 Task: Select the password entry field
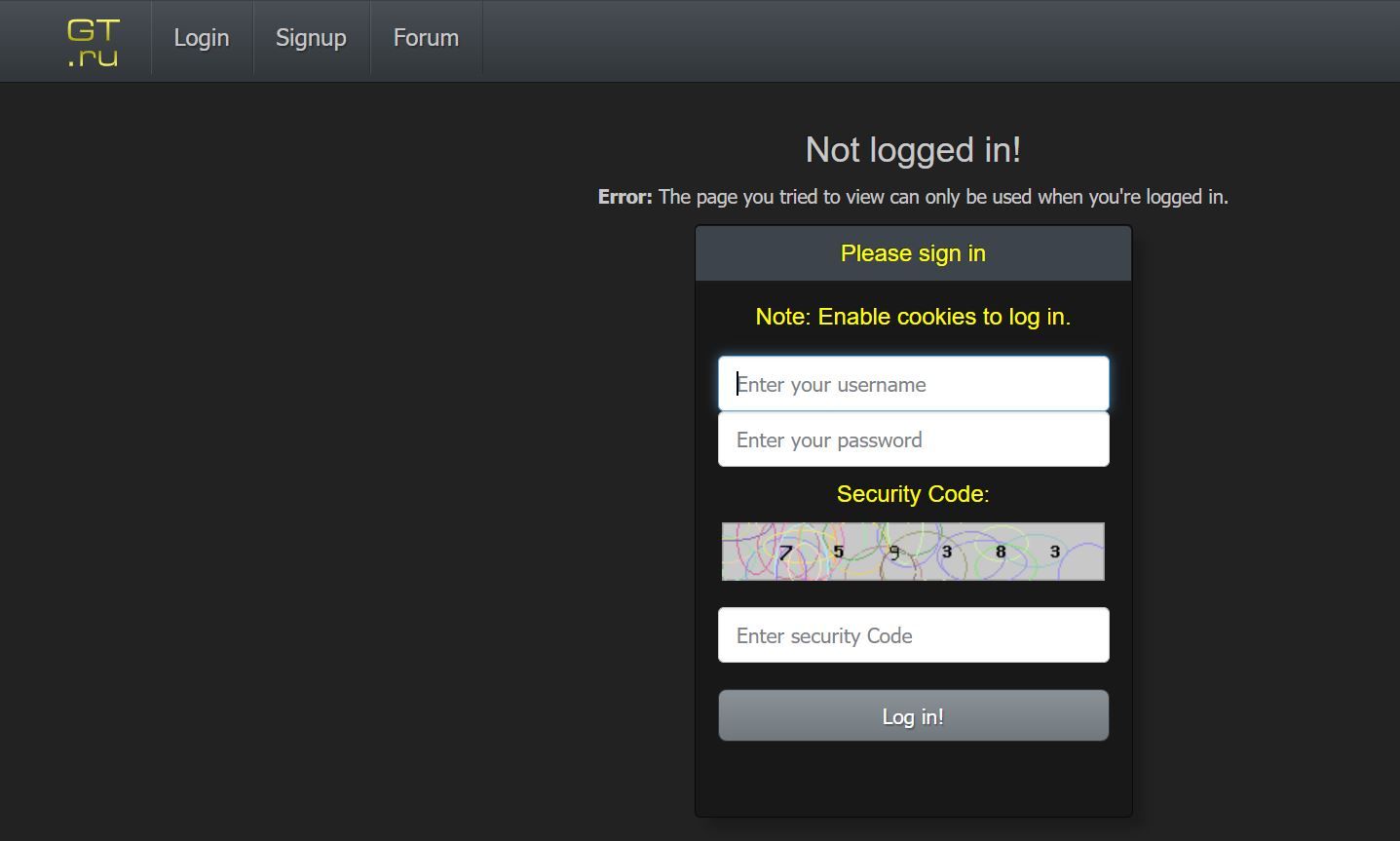point(912,440)
